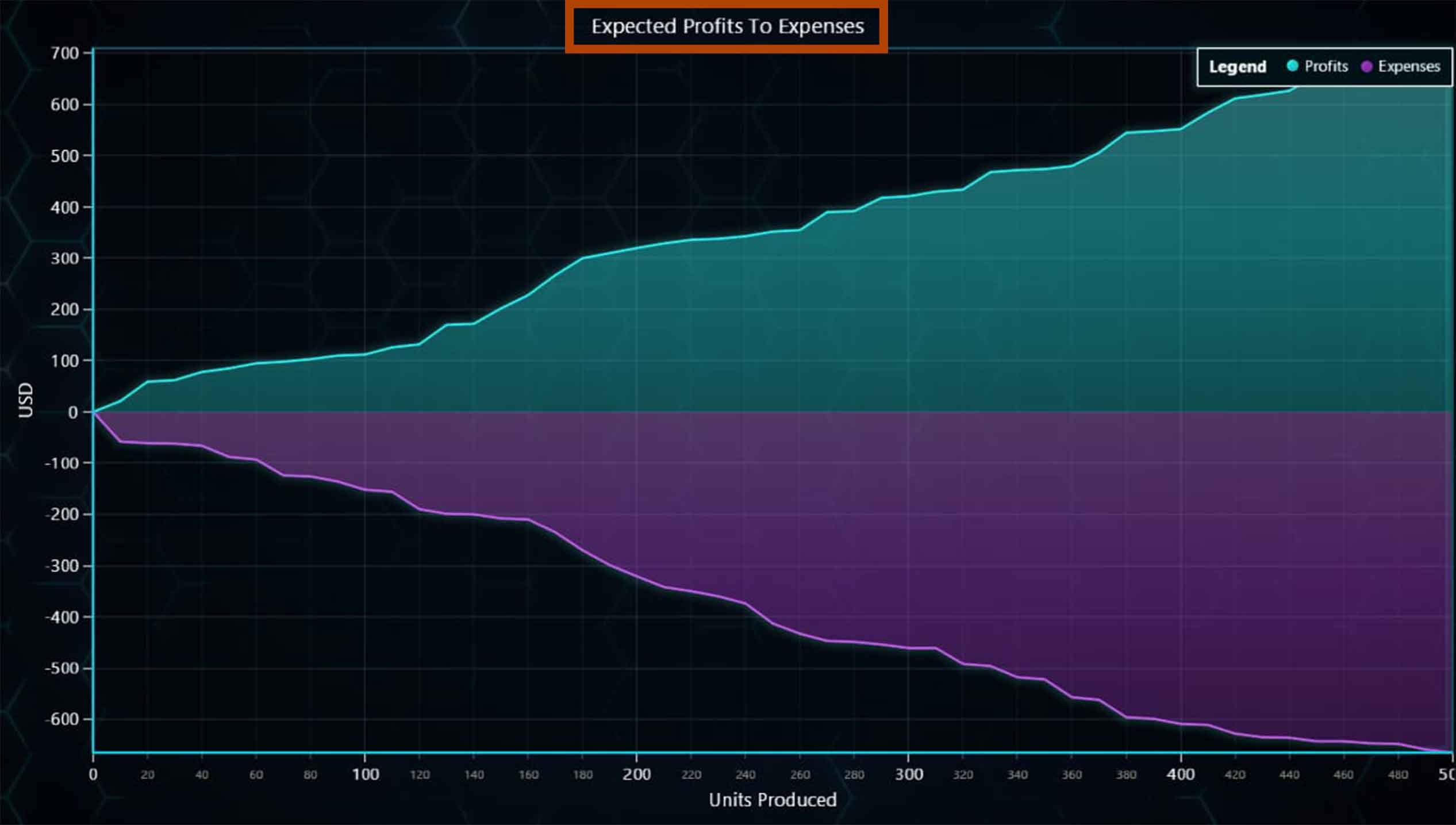
Task: Click the -300 tick on USD axis
Action: (62, 566)
